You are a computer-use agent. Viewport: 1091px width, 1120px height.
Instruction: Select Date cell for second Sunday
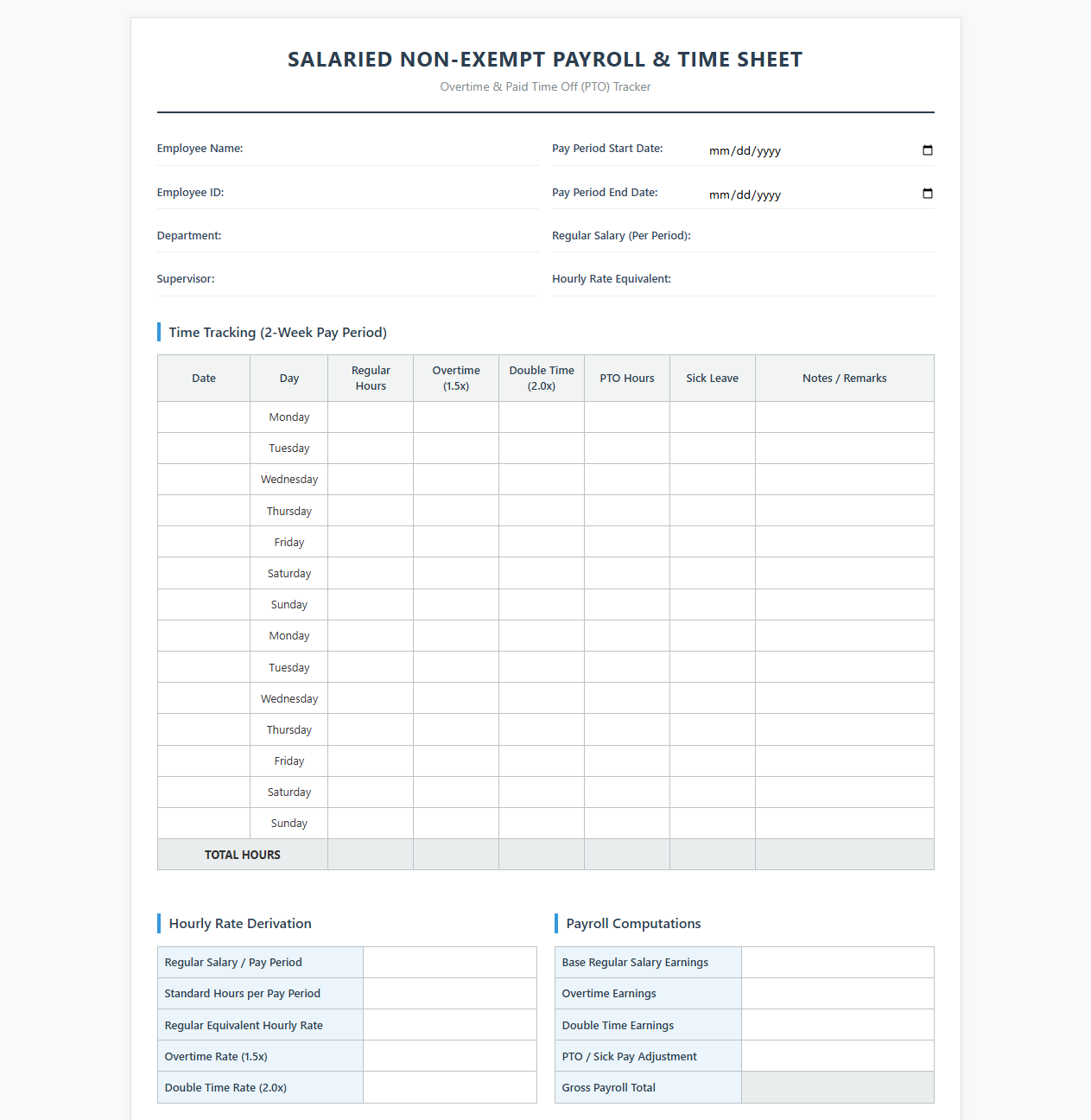[204, 824]
